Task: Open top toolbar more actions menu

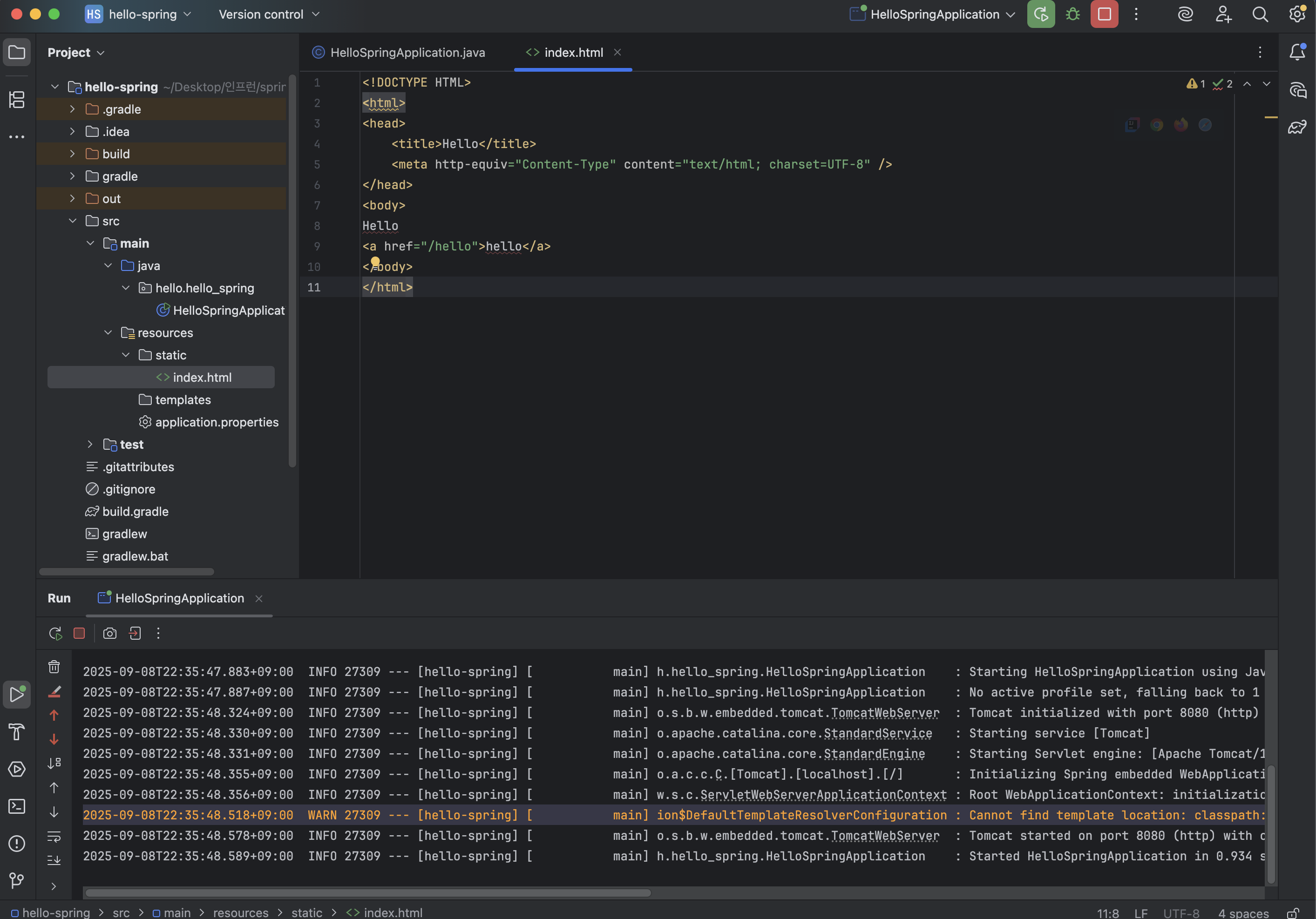Action: [x=1136, y=14]
